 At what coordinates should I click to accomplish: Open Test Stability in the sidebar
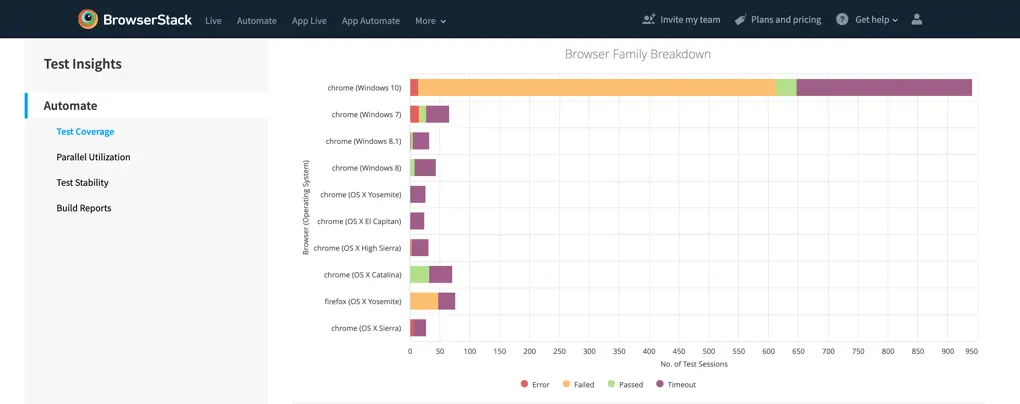click(x=82, y=183)
